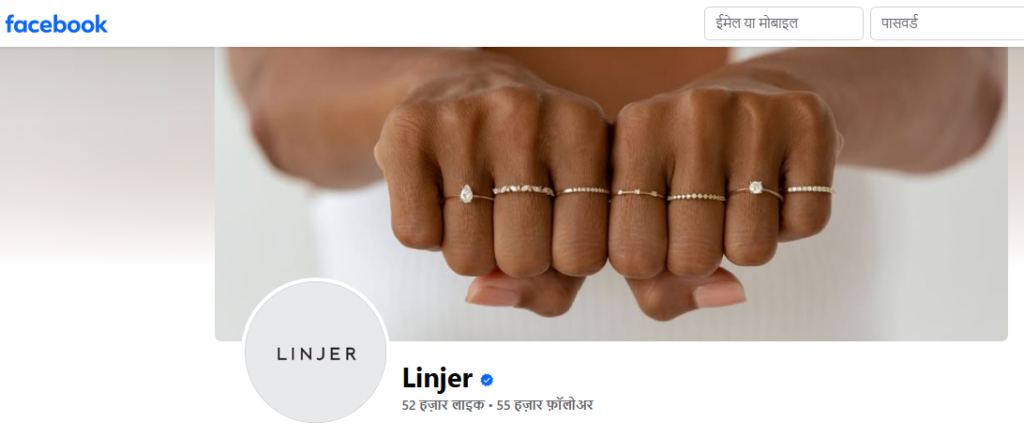Click the Linjer page name heading
The height and width of the screenshot is (437, 1024).
[438, 379]
